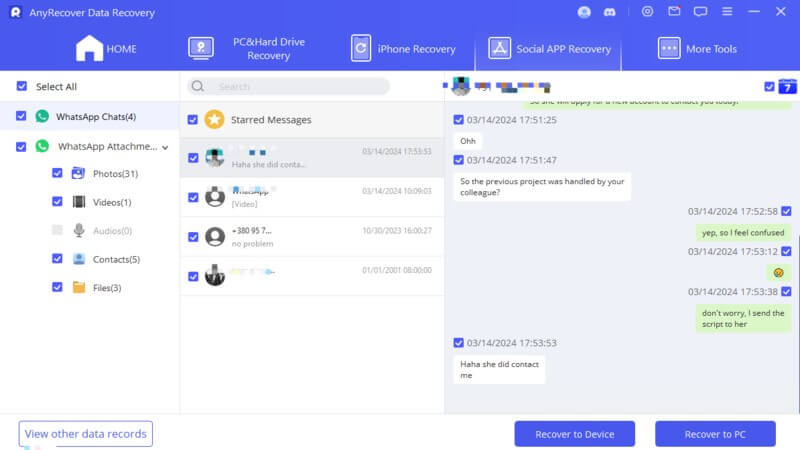Click View other data records button
The width and height of the screenshot is (800, 450).
point(86,434)
